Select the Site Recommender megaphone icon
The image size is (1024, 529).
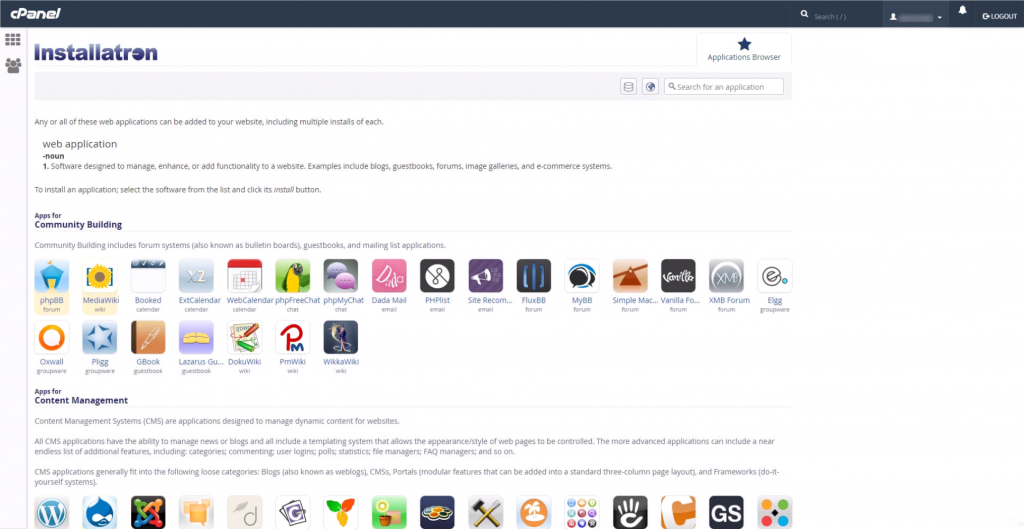(x=486, y=276)
